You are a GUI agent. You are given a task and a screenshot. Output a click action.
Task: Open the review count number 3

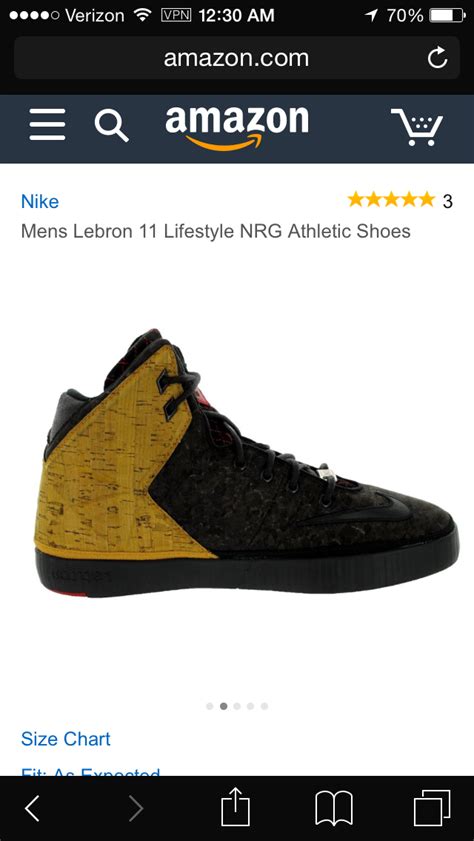click(x=447, y=201)
